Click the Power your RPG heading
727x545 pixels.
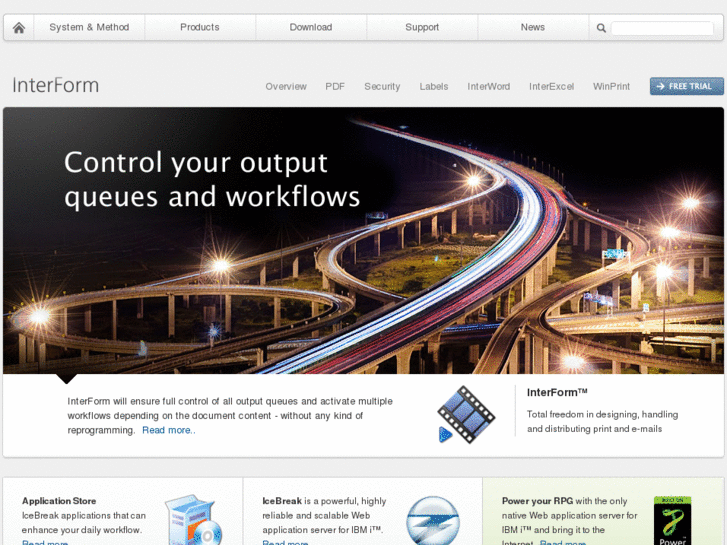coord(537,501)
